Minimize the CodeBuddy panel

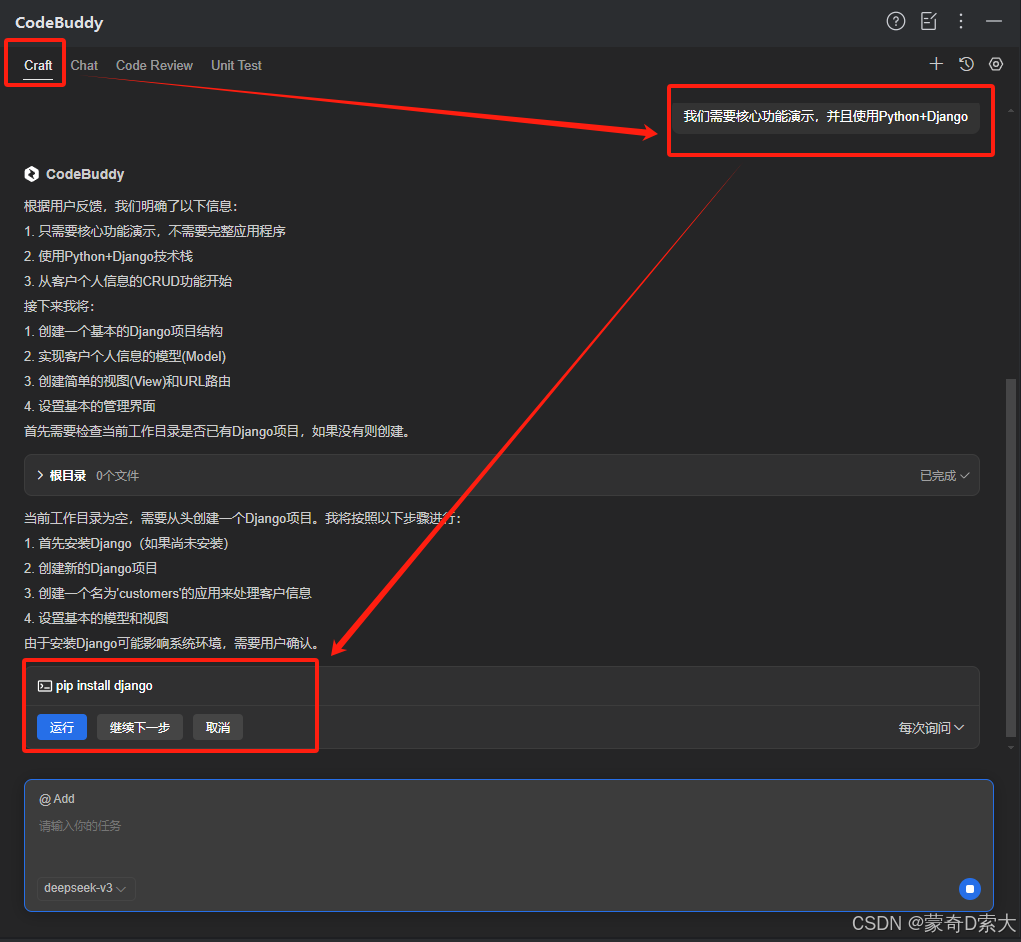[994, 21]
